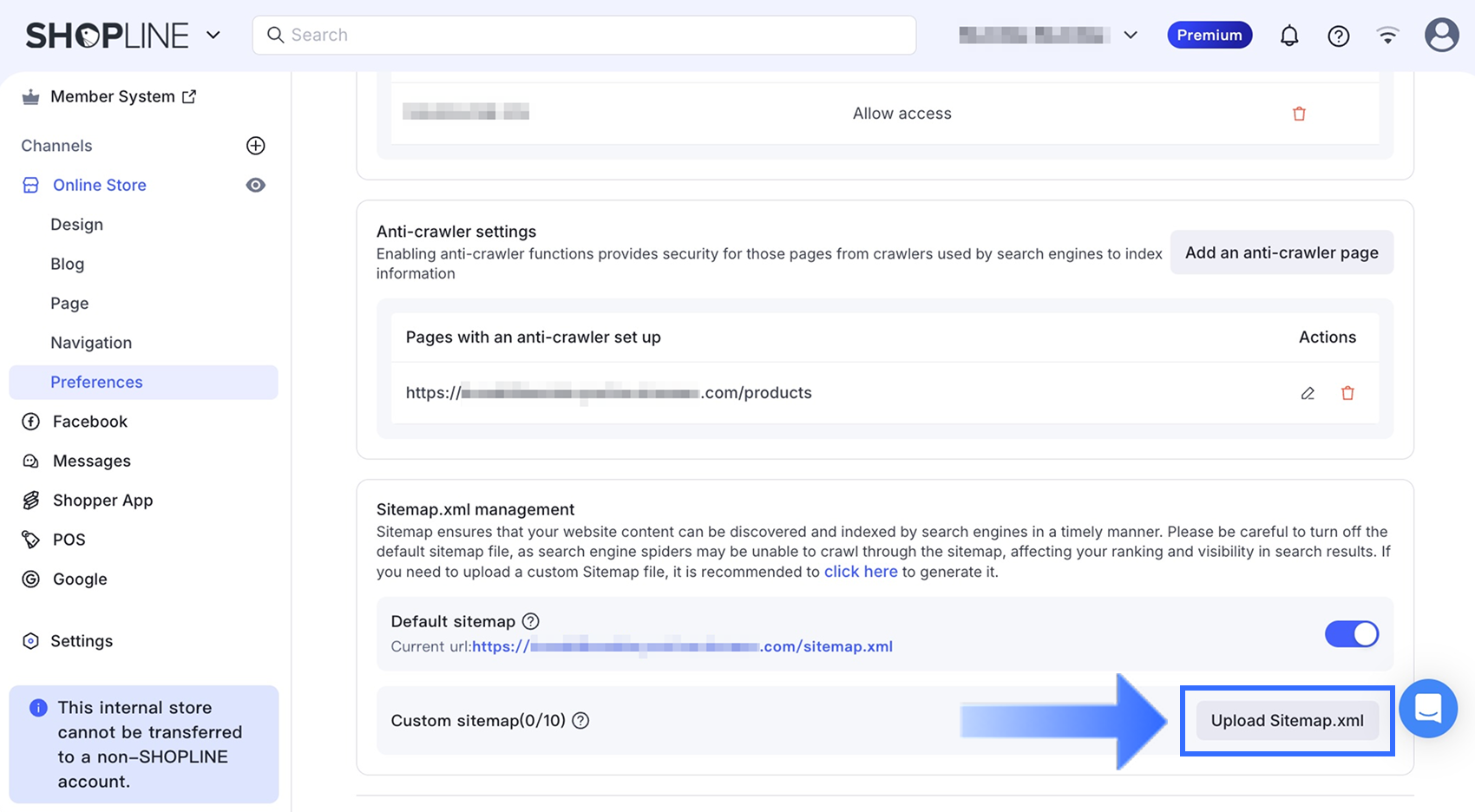The width and height of the screenshot is (1475, 812).
Task: Toggle Online Store preview eye icon
Action: [255, 185]
